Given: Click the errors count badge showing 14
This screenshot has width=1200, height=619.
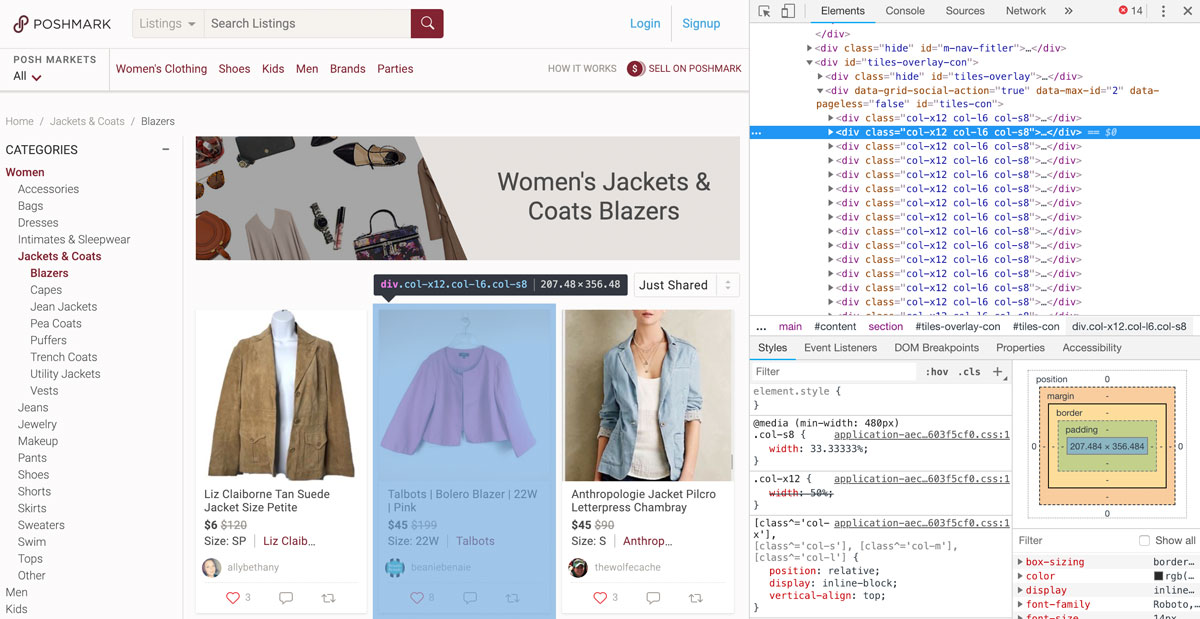Looking at the screenshot, I should tap(1130, 11).
